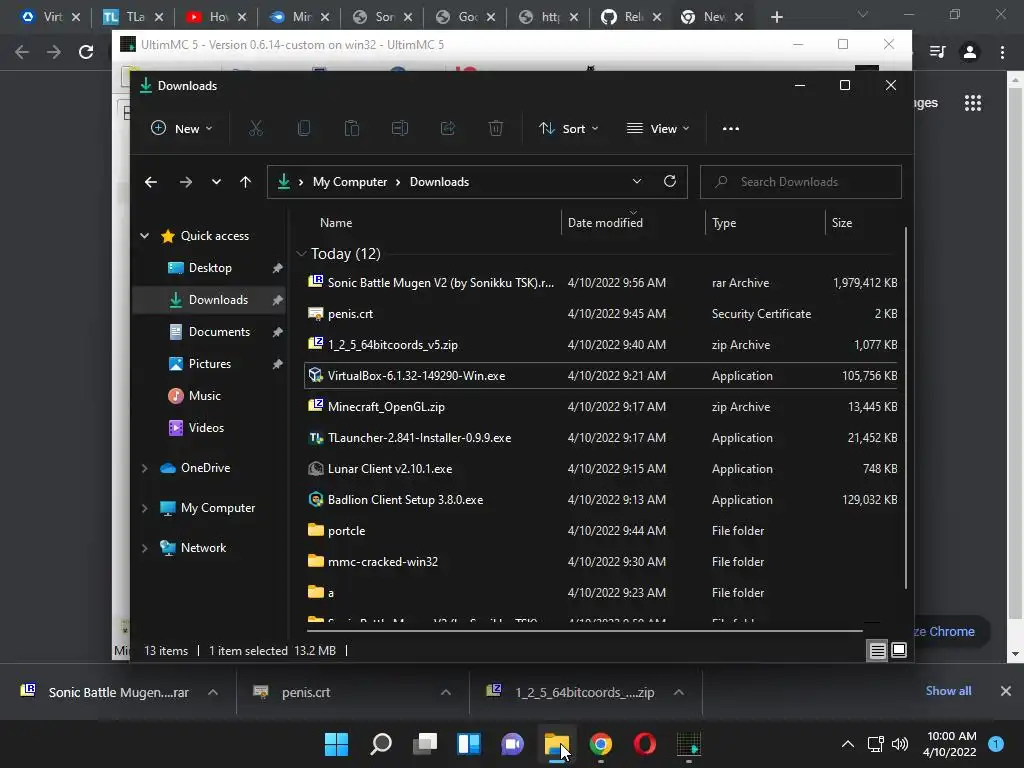This screenshot has width=1024, height=768.
Task: Go forward with the Explorer forward arrow
Action: coord(185,182)
